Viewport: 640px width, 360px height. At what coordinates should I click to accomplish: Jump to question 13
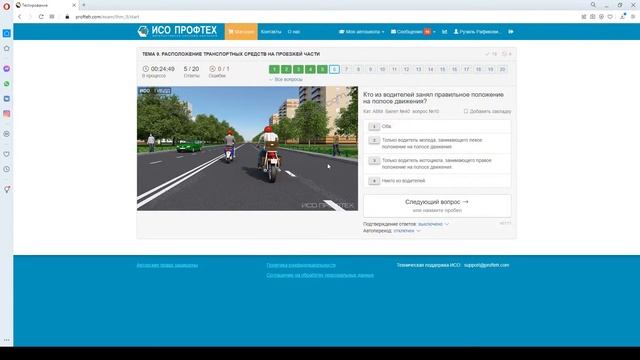click(x=418, y=69)
